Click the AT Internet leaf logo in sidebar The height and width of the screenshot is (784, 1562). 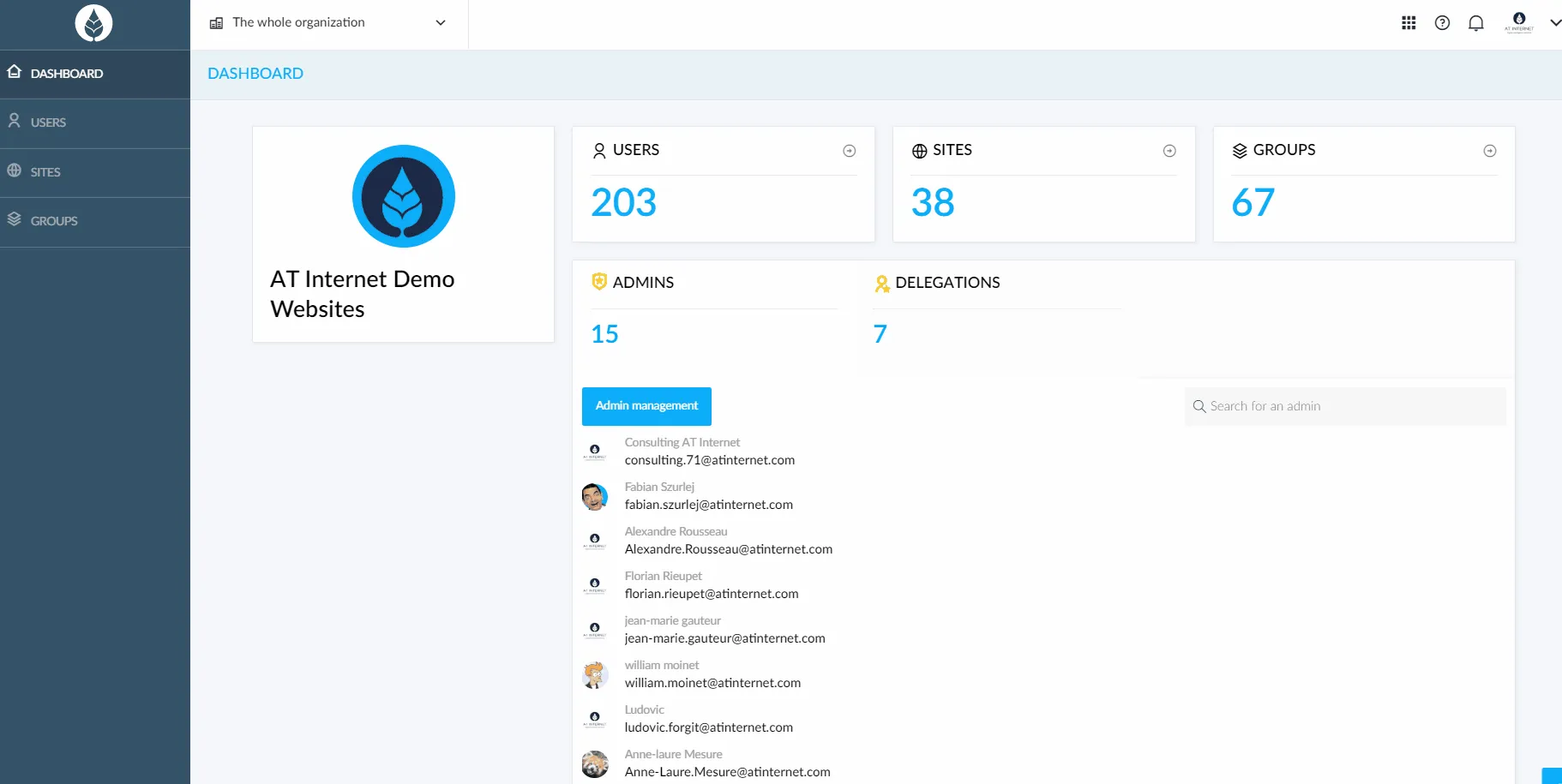pos(93,23)
